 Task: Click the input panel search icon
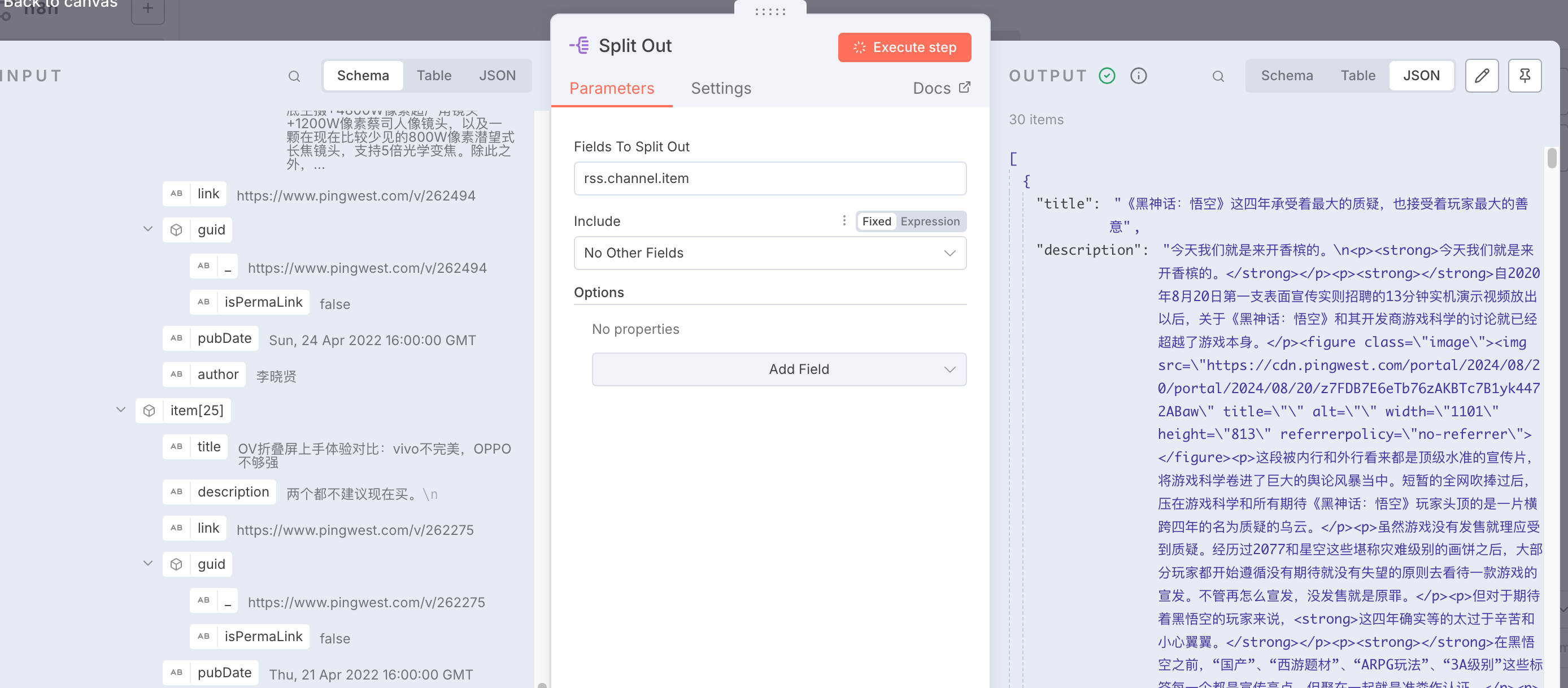click(294, 76)
